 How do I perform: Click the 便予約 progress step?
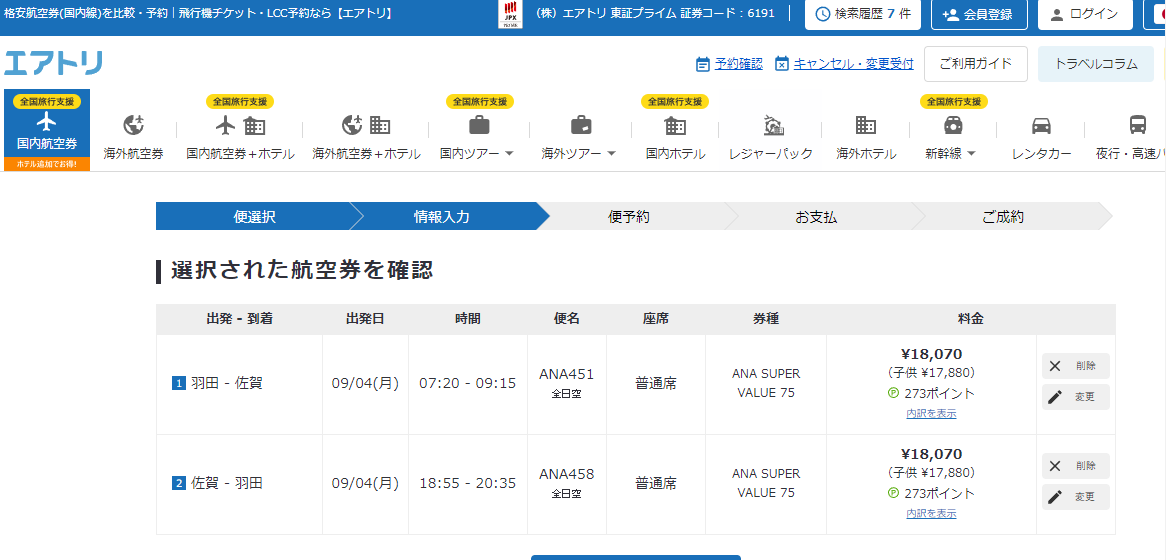629,217
